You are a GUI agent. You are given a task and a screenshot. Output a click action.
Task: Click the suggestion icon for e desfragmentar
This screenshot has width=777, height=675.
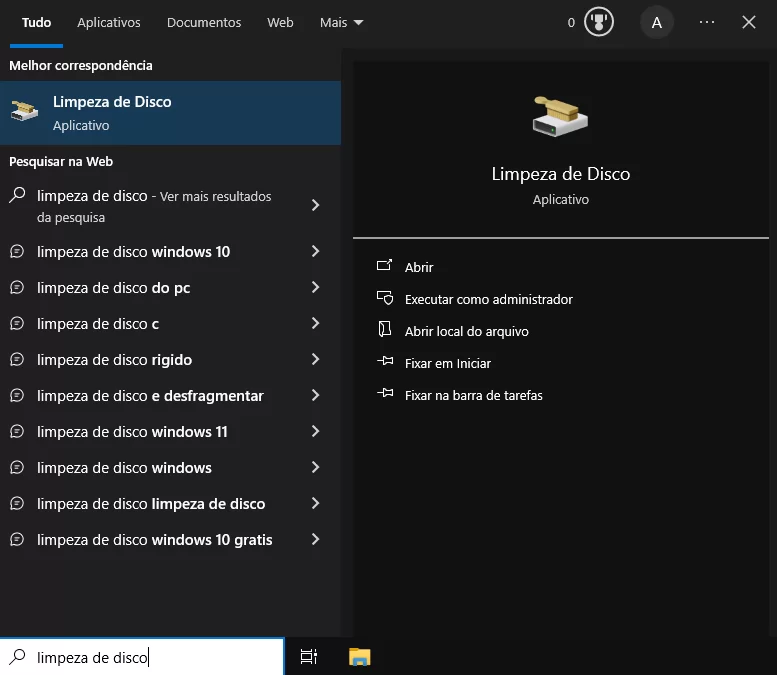pos(17,395)
